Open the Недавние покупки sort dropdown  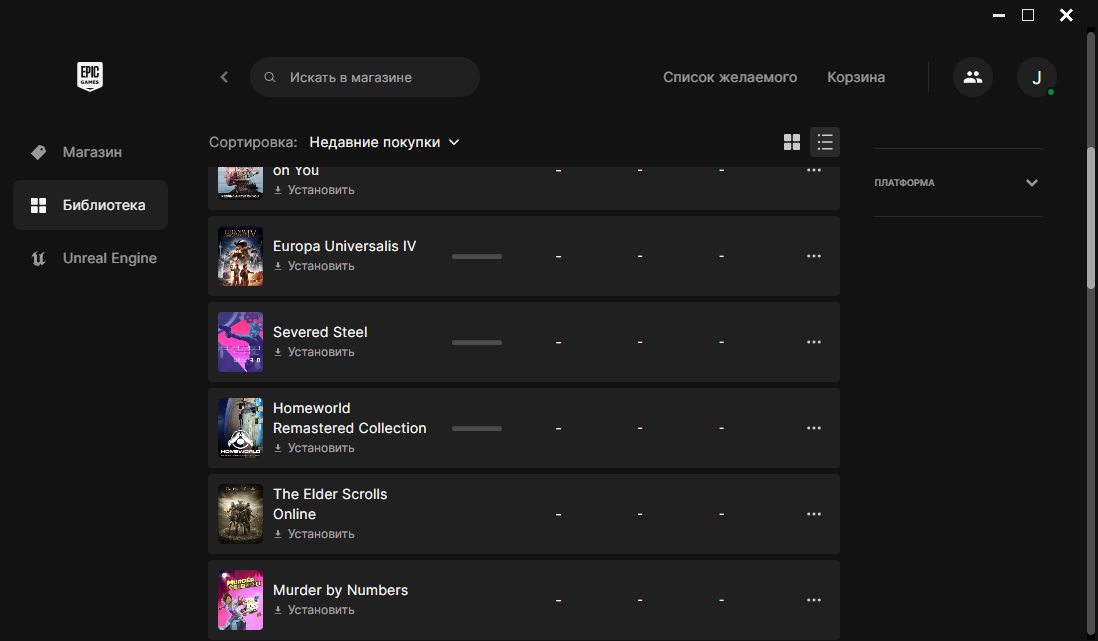coord(384,142)
